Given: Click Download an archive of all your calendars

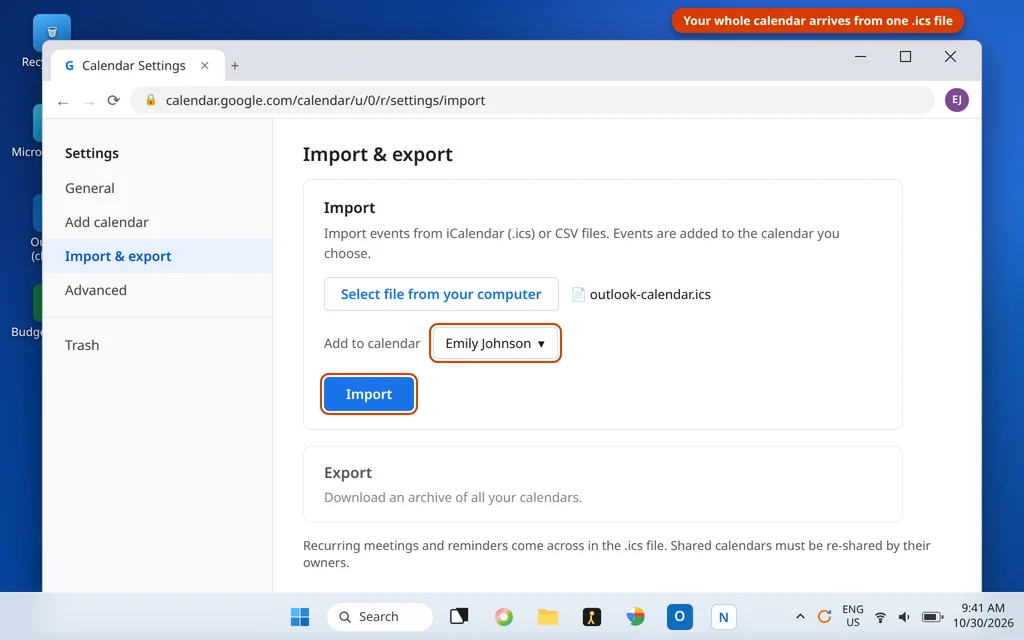Looking at the screenshot, I should point(453,498).
